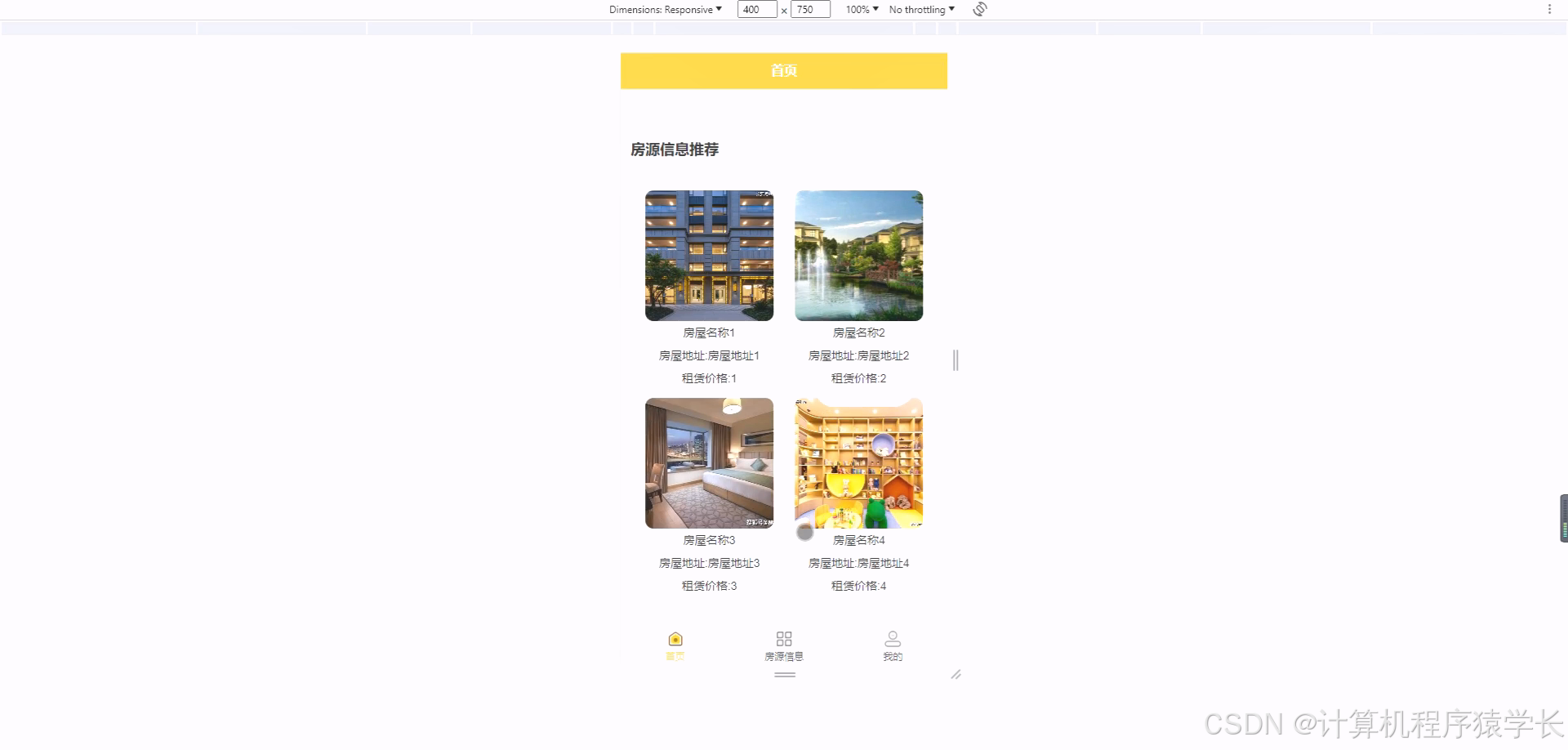
Task: Select the home icon in the bottom navigation
Action: pyautogui.click(x=675, y=639)
